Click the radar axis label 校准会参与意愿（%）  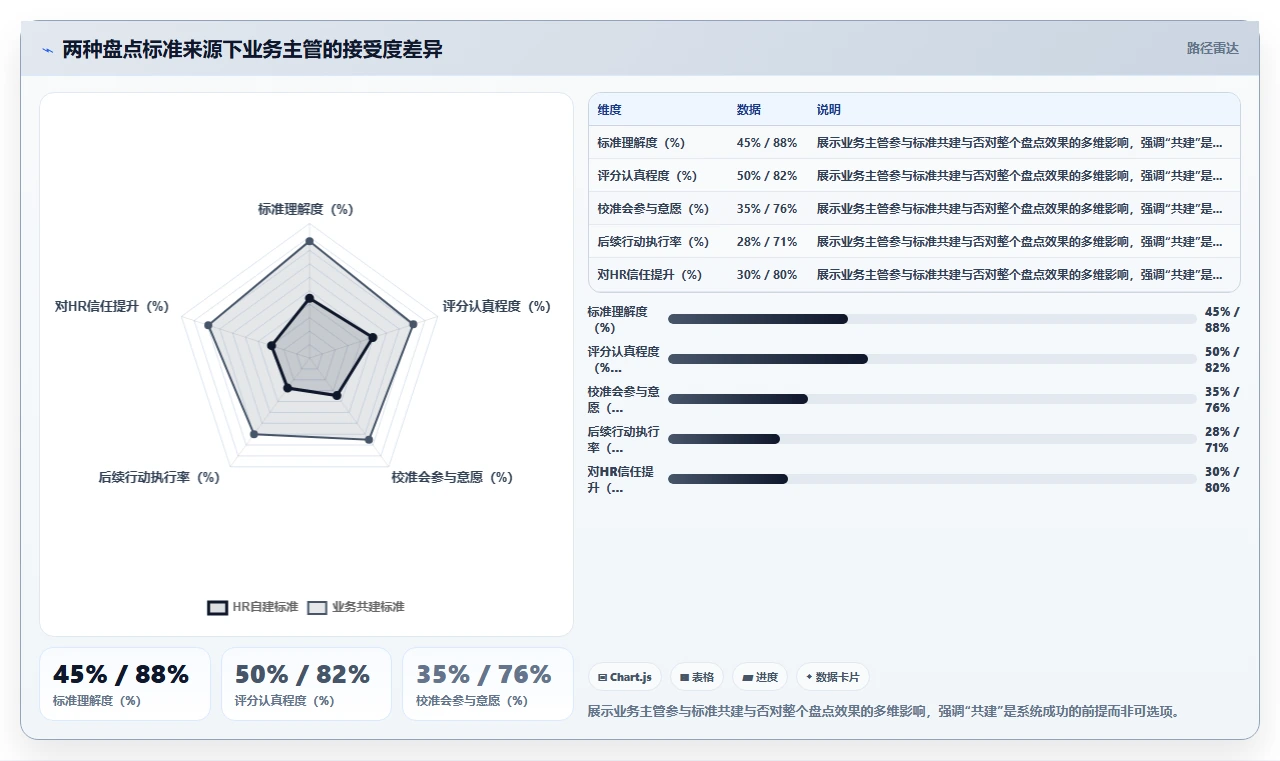[x=452, y=478]
